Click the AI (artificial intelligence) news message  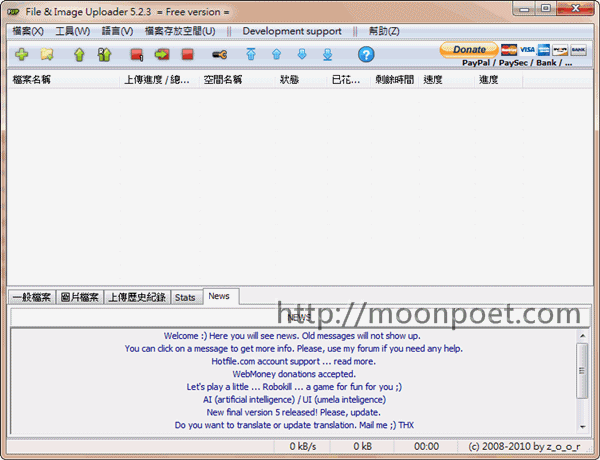[294, 400]
